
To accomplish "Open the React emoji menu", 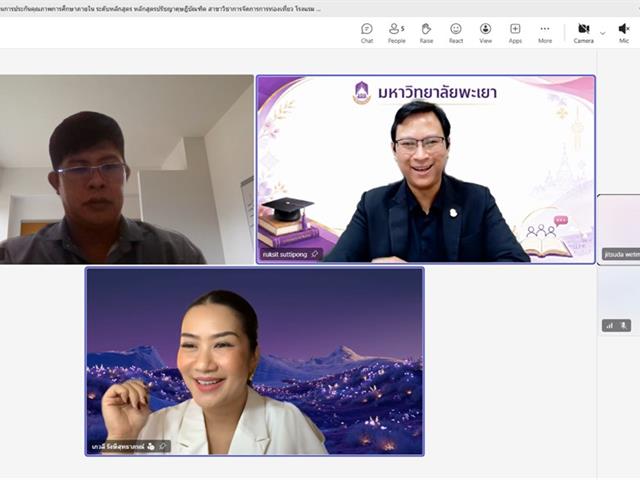I will coord(456,33).
